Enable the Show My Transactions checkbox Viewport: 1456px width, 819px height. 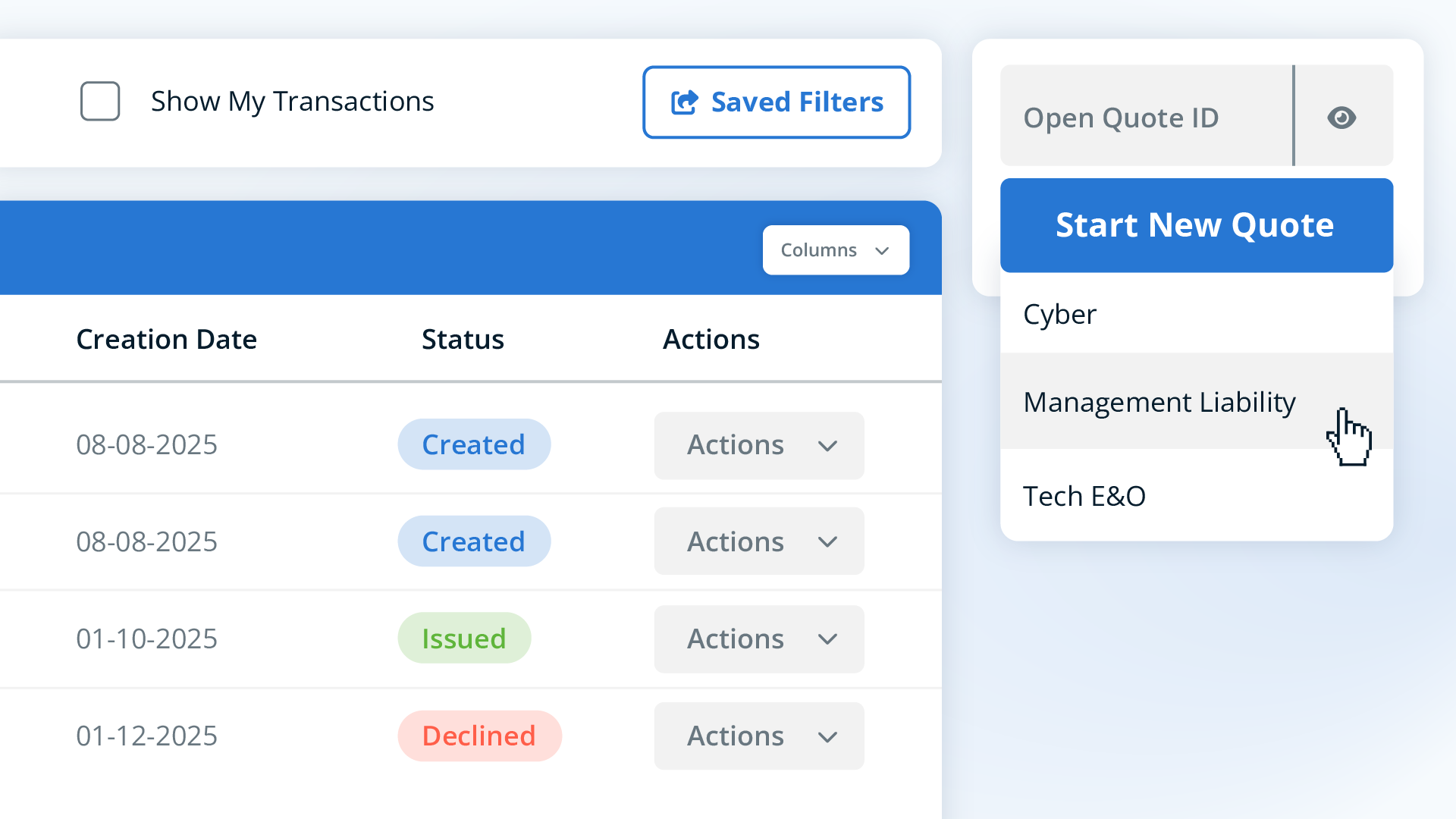(x=99, y=101)
